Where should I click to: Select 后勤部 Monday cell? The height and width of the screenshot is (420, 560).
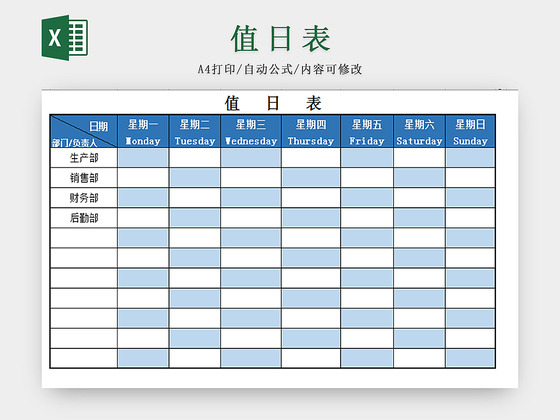143,218
